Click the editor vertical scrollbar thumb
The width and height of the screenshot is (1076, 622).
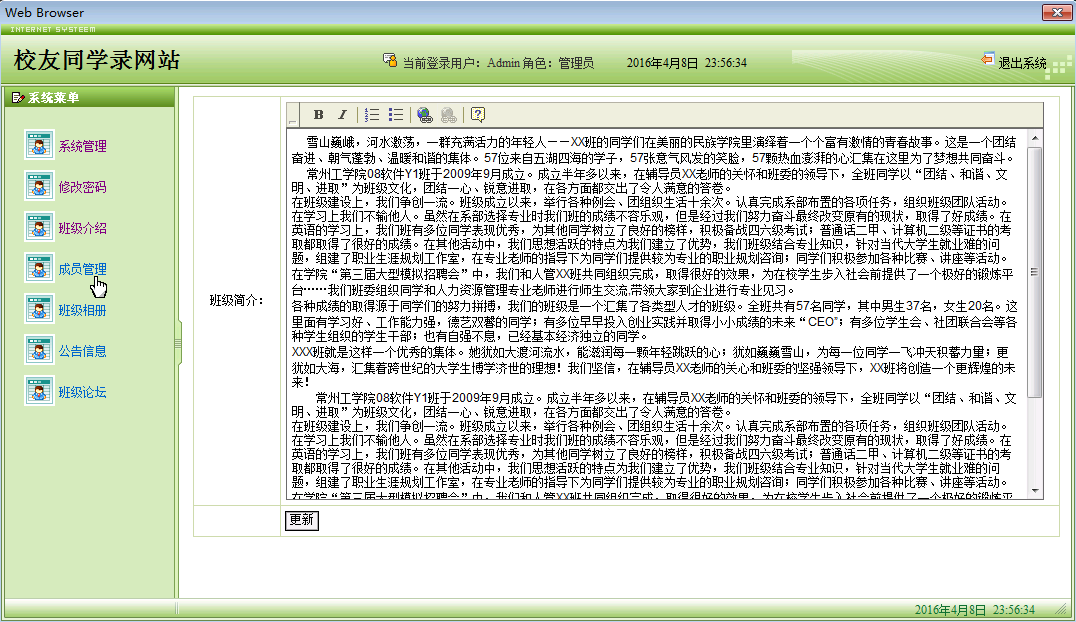pos(1035,271)
